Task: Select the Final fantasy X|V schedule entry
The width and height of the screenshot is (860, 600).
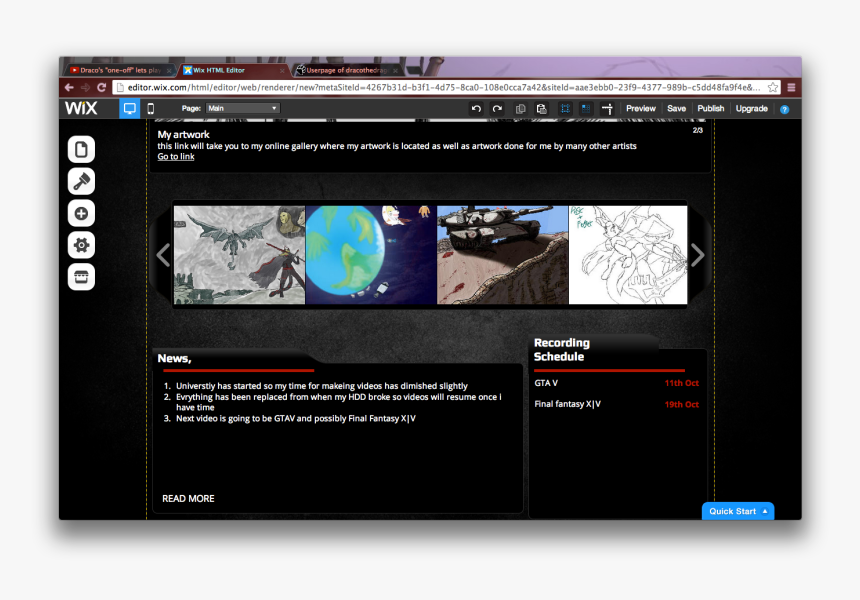Action: 568,404
